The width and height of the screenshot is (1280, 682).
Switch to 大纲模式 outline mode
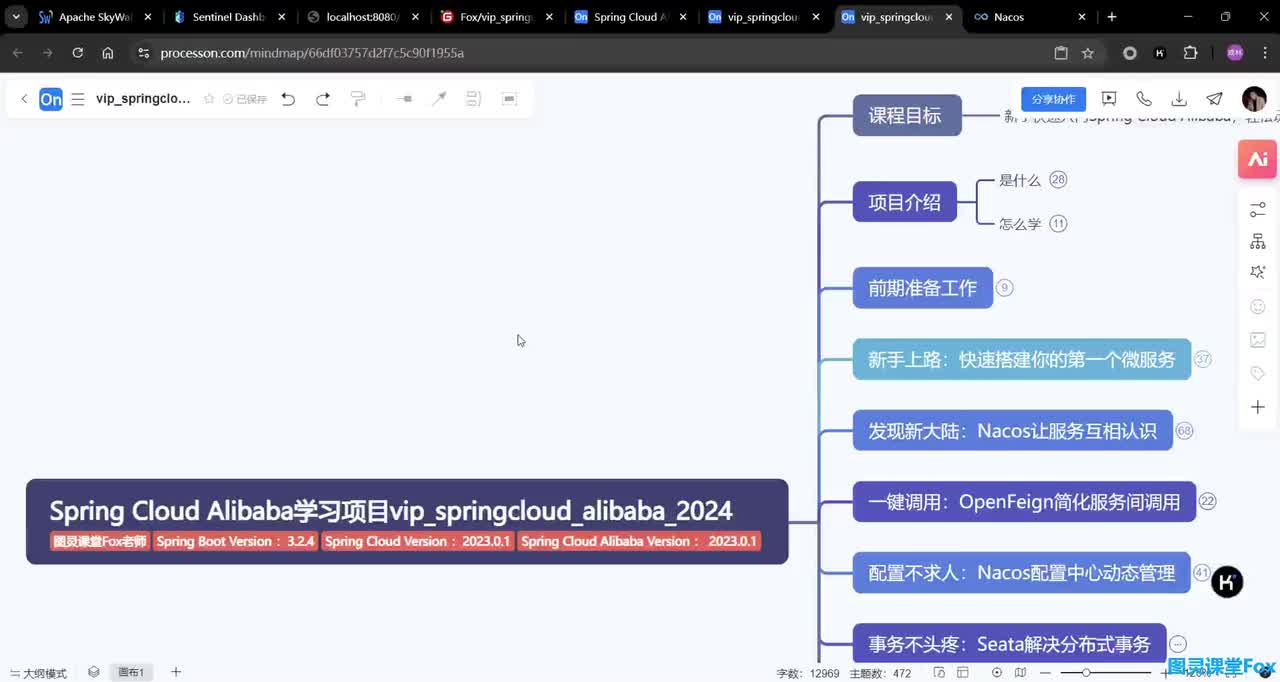[x=38, y=673]
